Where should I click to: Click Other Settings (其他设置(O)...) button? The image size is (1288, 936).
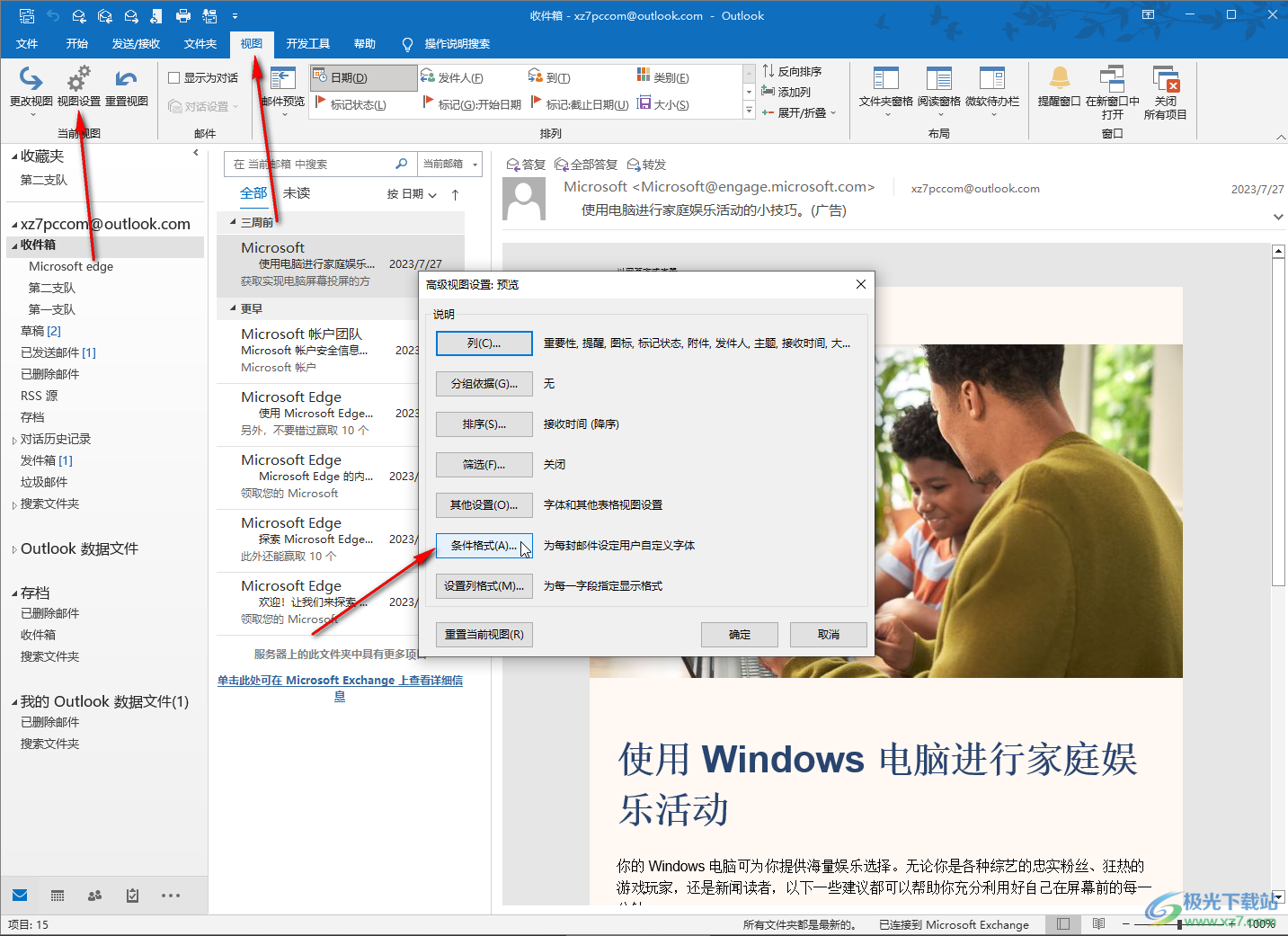point(484,505)
